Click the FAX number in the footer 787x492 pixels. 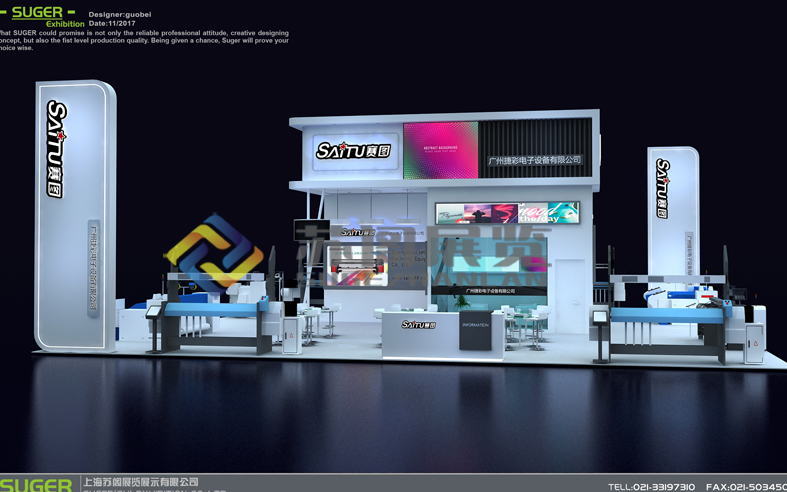[x=745, y=487]
